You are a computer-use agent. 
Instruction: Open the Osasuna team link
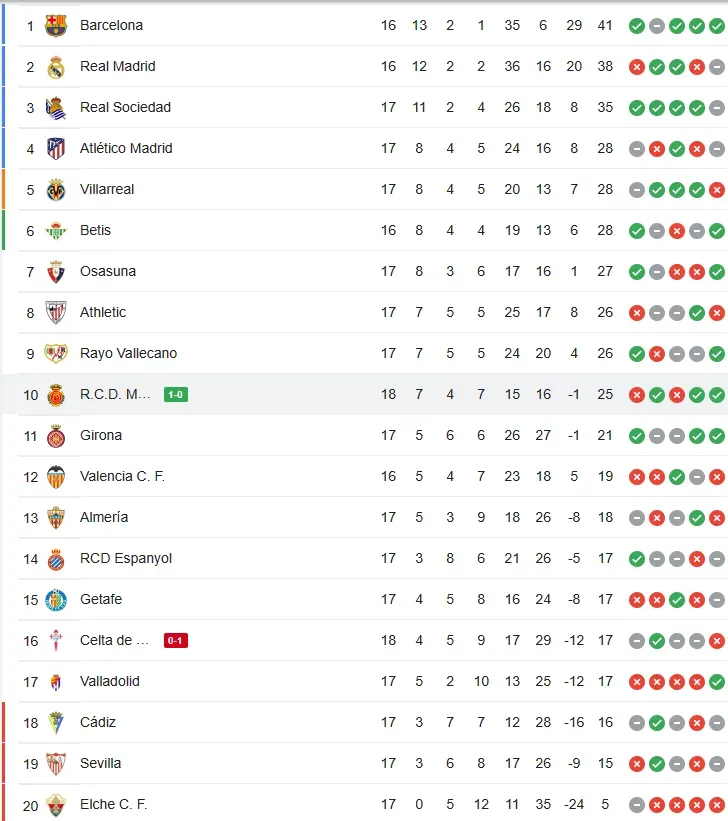[x=108, y=271]
